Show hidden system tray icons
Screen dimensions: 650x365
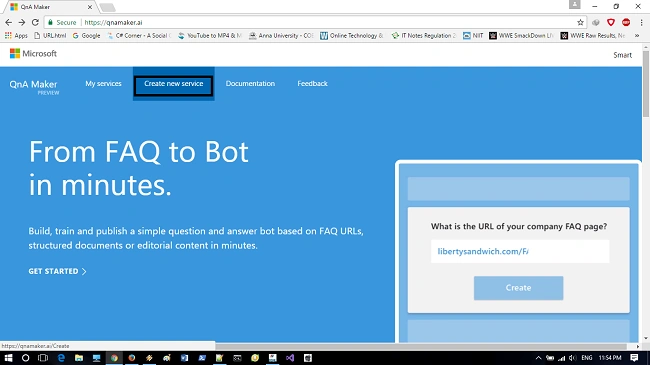pyautogui.click(x=538, y=358)
